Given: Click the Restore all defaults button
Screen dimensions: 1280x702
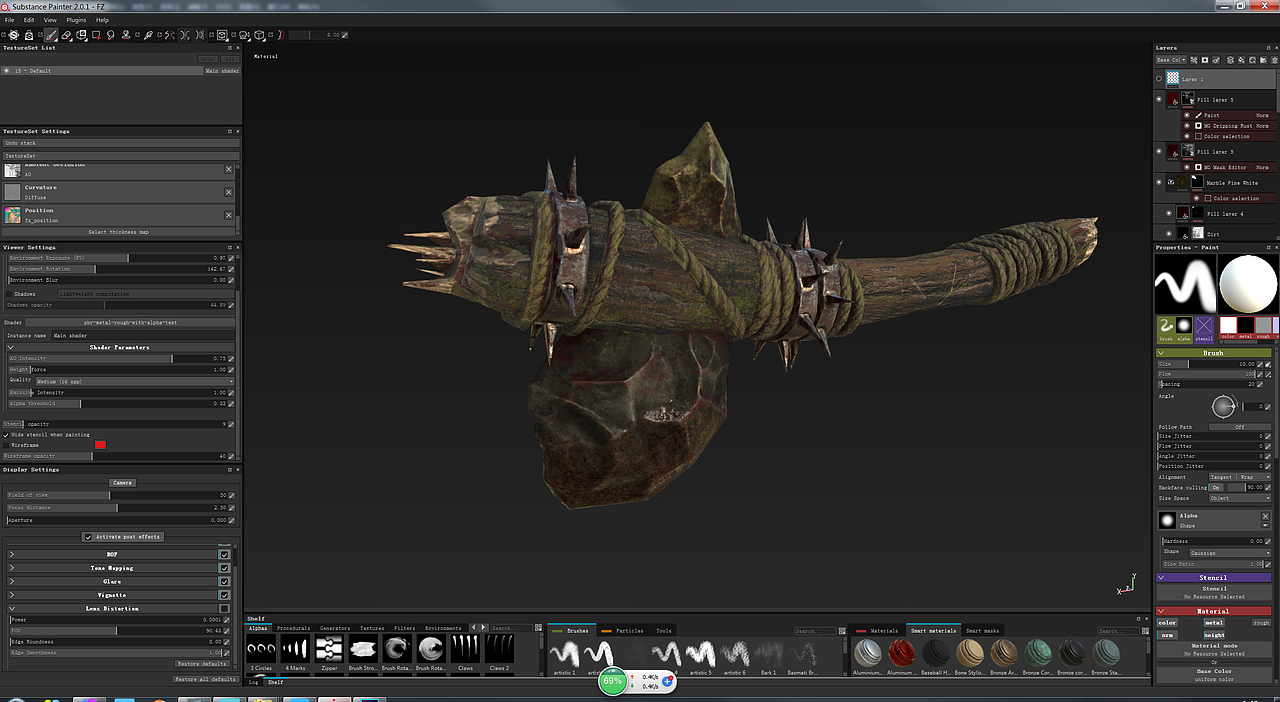Looking at the screenshot, I should pyautogui.click(x=205, y=679).
